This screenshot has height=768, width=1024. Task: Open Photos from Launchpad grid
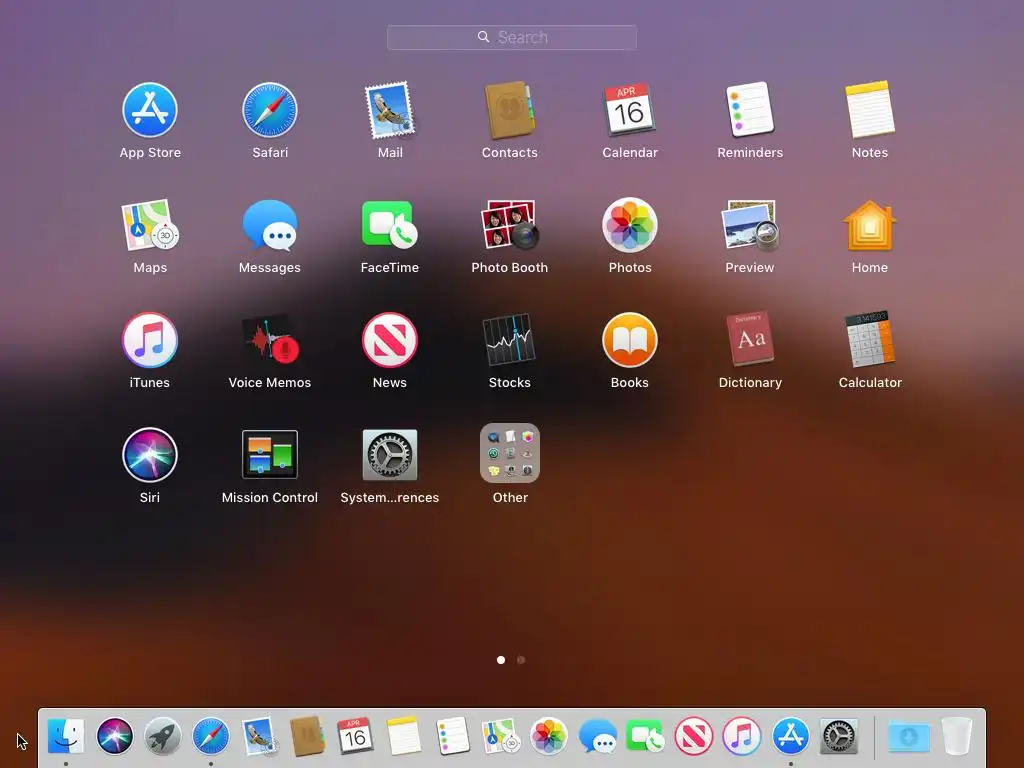click(630, 225)
